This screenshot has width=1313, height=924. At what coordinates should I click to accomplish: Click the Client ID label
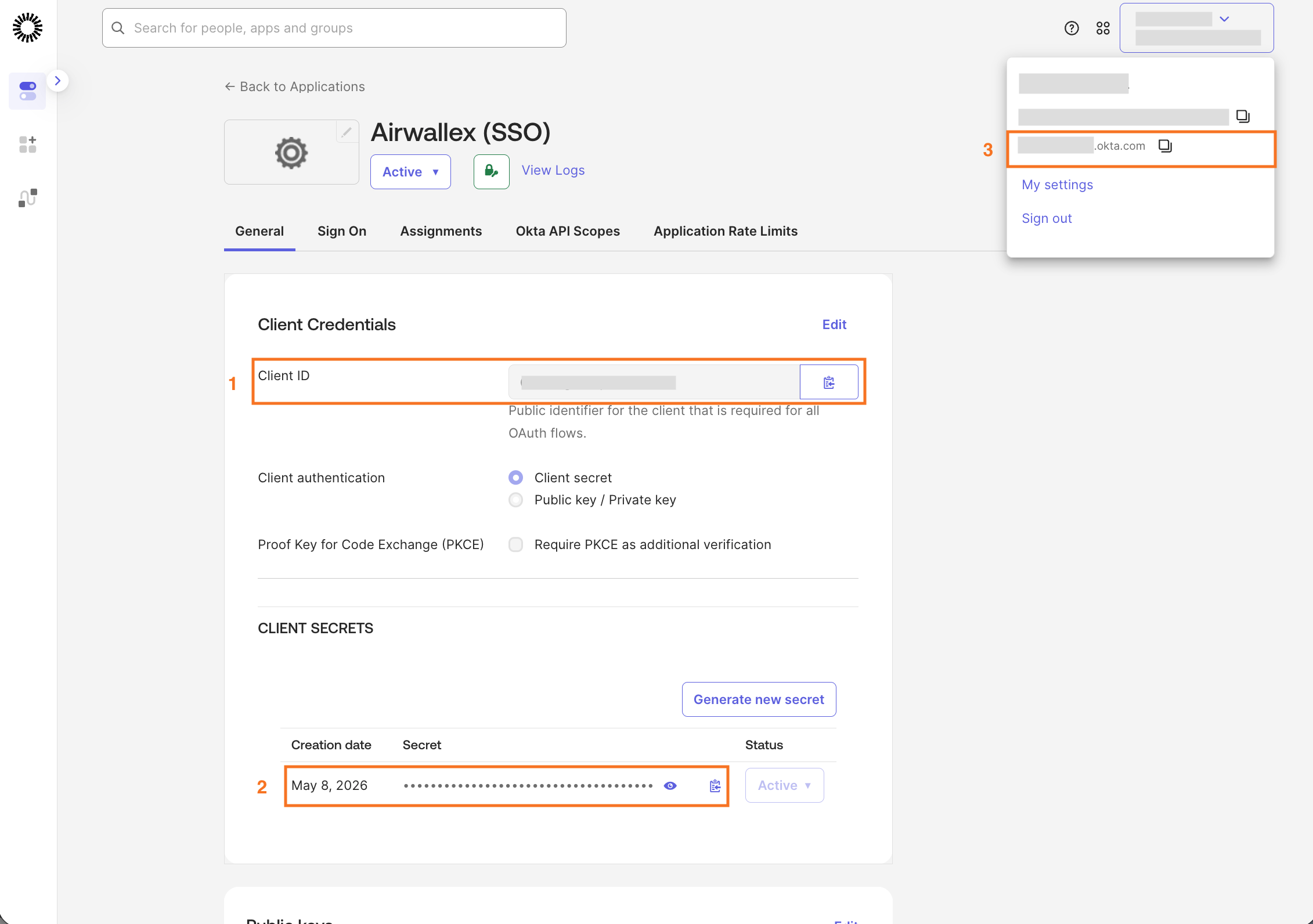point(284,376)
